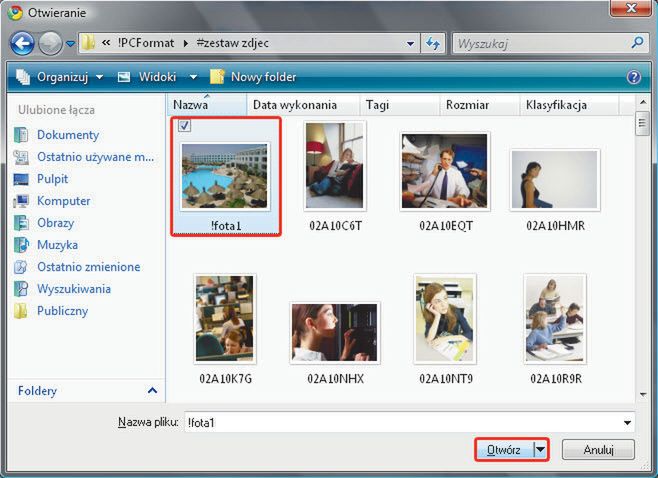This screenshot has width=658, height=478.
Task: Click the Widoki button
Action: [147, 77]
